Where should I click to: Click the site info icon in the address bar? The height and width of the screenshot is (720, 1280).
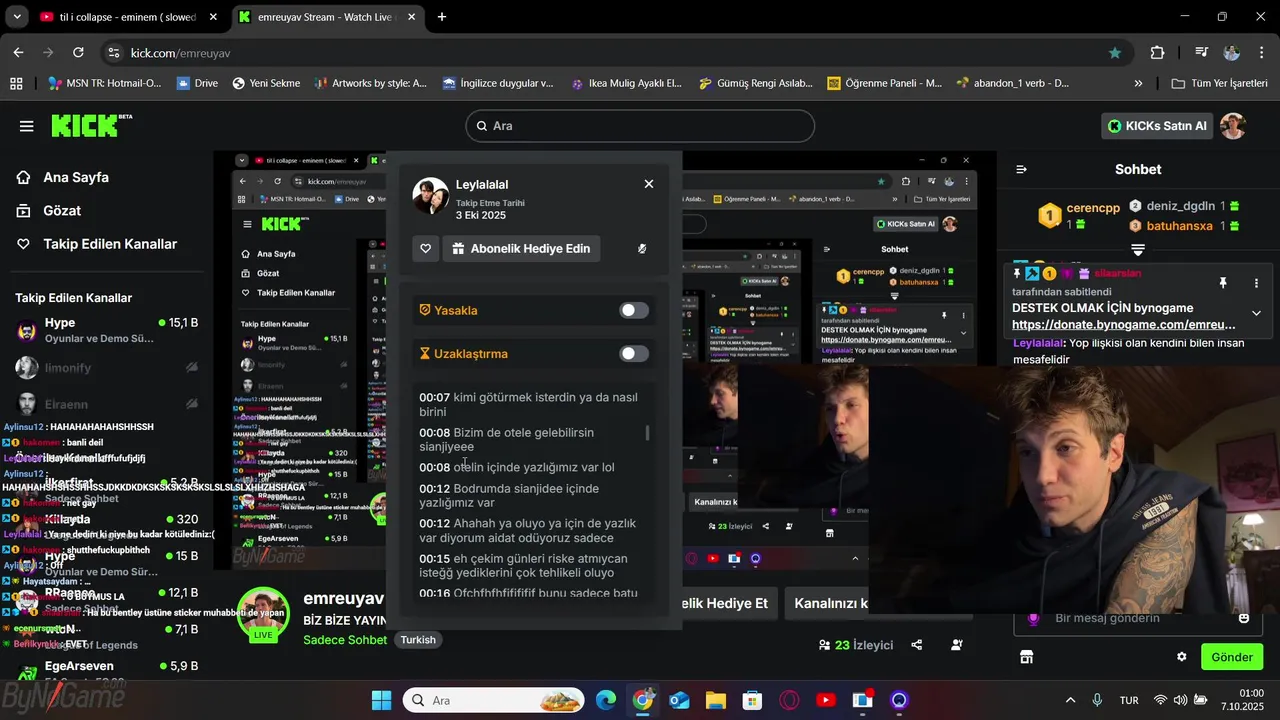pos(114,53)
